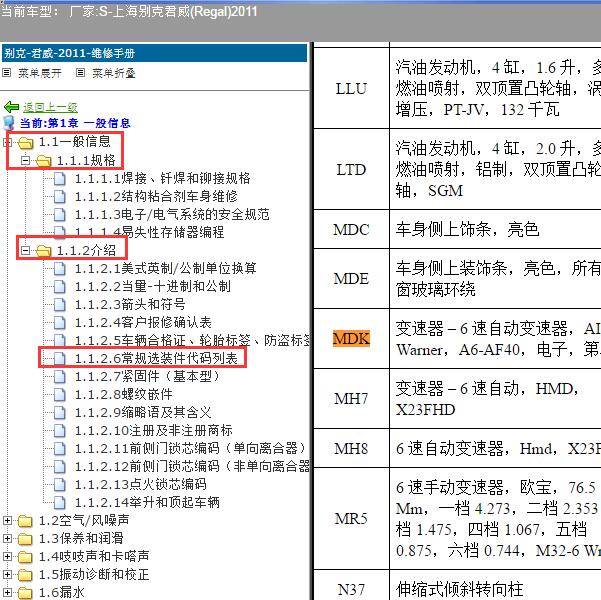Click the folder icon of 1.1.1规格
Screen dimensions: 601x600
pyautogui.click(x=44, y=161)
